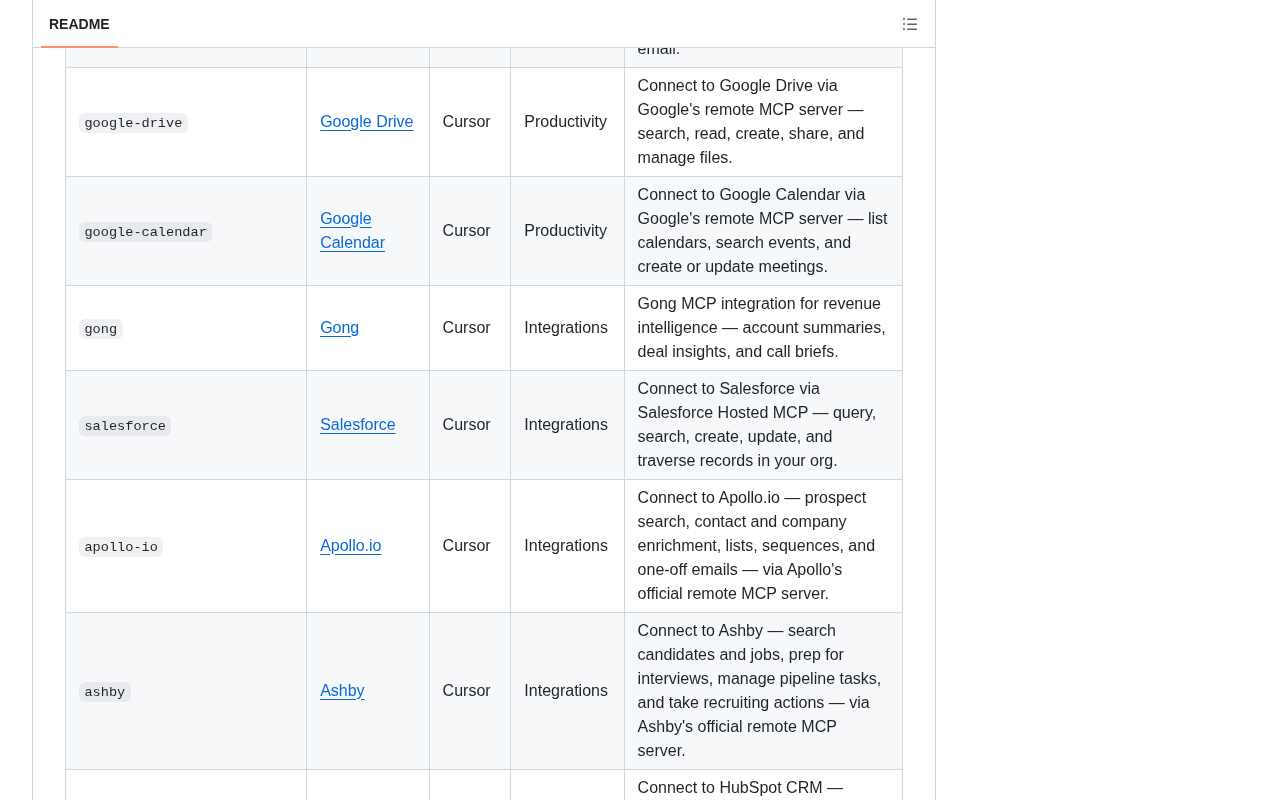1280x800 pixels.
Task: Select the ashby code label
Action: (x=104, y=692)
